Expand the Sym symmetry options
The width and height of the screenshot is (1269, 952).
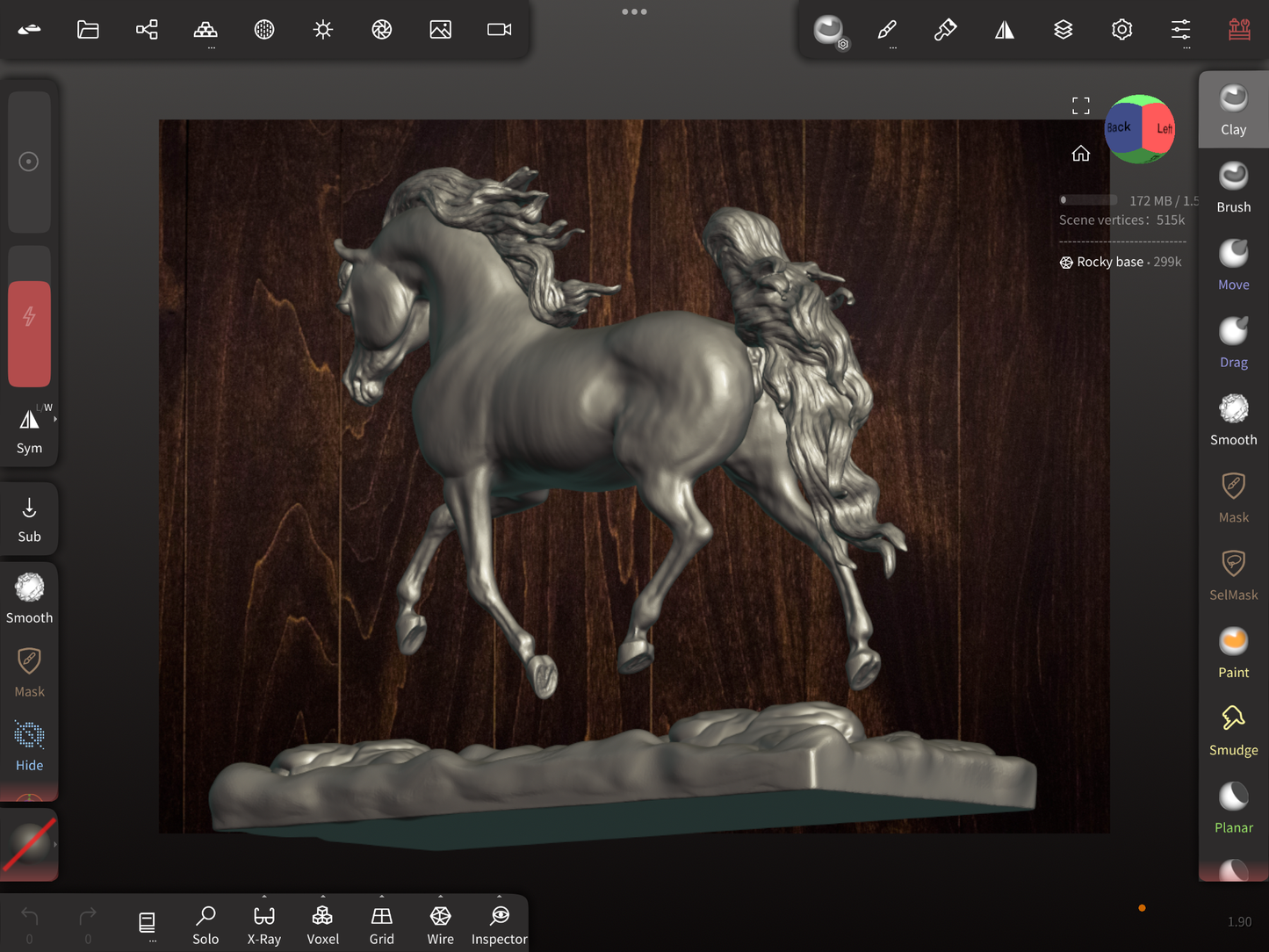click(x=55, y=420)
